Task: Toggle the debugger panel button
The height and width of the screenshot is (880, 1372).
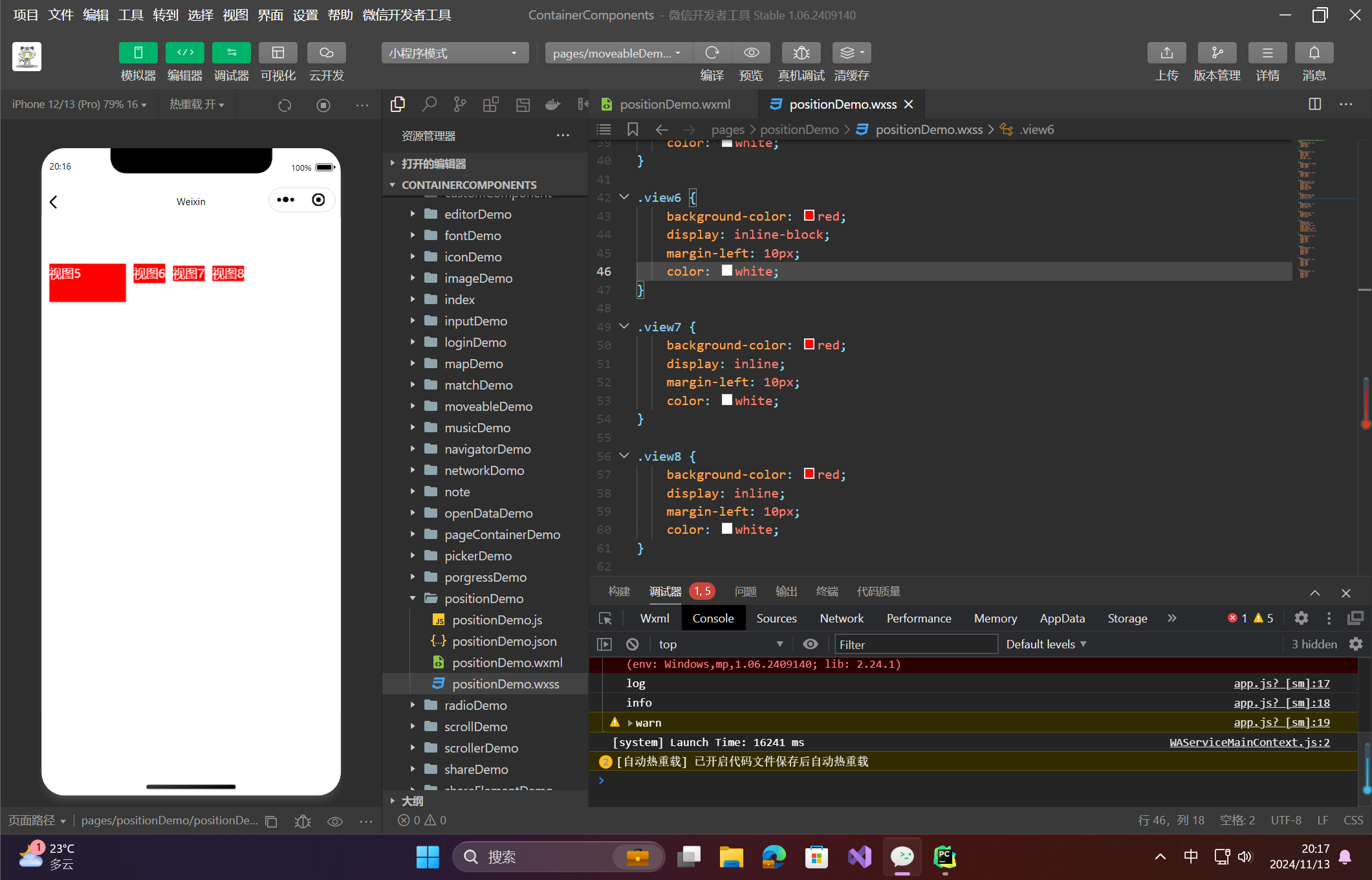Action: pyautogui.click(x=231, y=53)
